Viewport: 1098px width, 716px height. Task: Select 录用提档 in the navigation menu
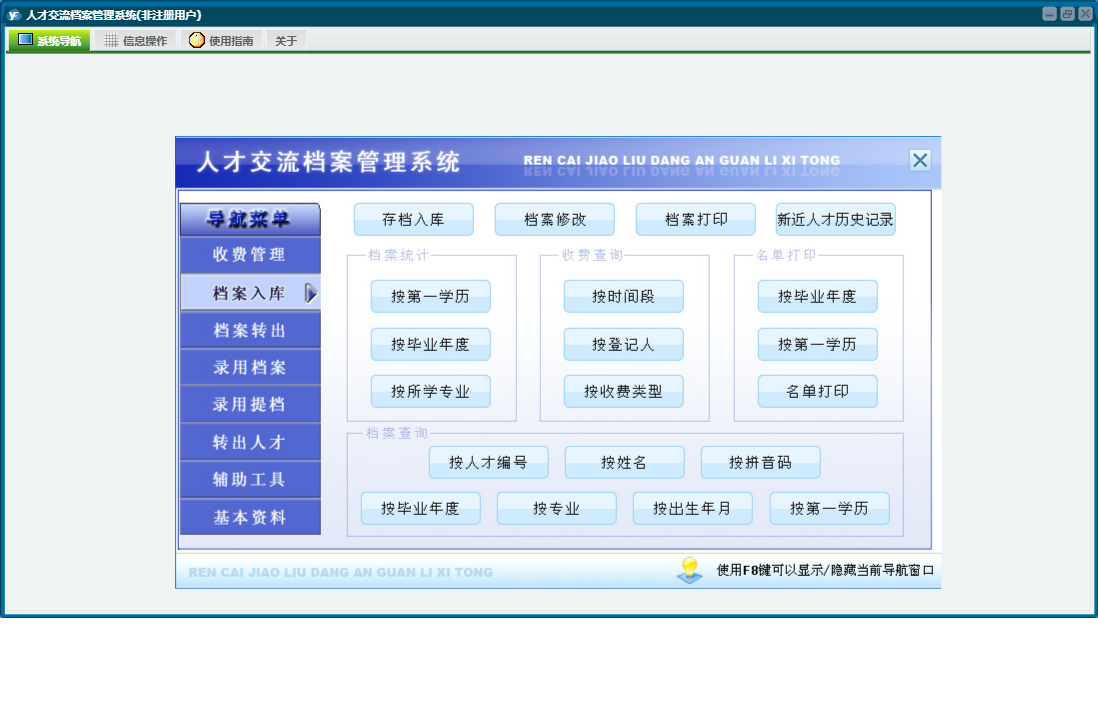tap(250, 404)
